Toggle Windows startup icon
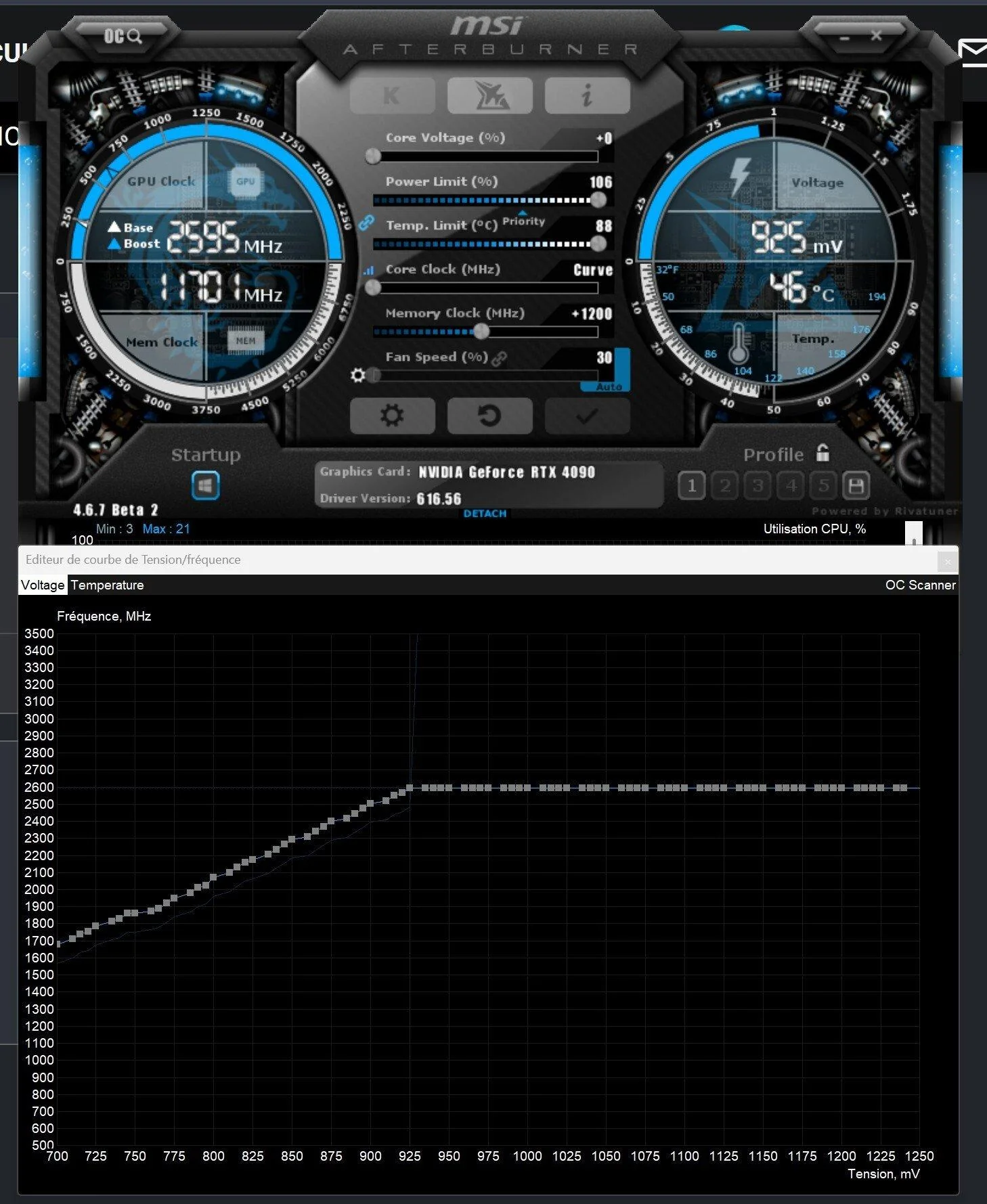This screenshot has width=987, height=1204. coord(205,485)
